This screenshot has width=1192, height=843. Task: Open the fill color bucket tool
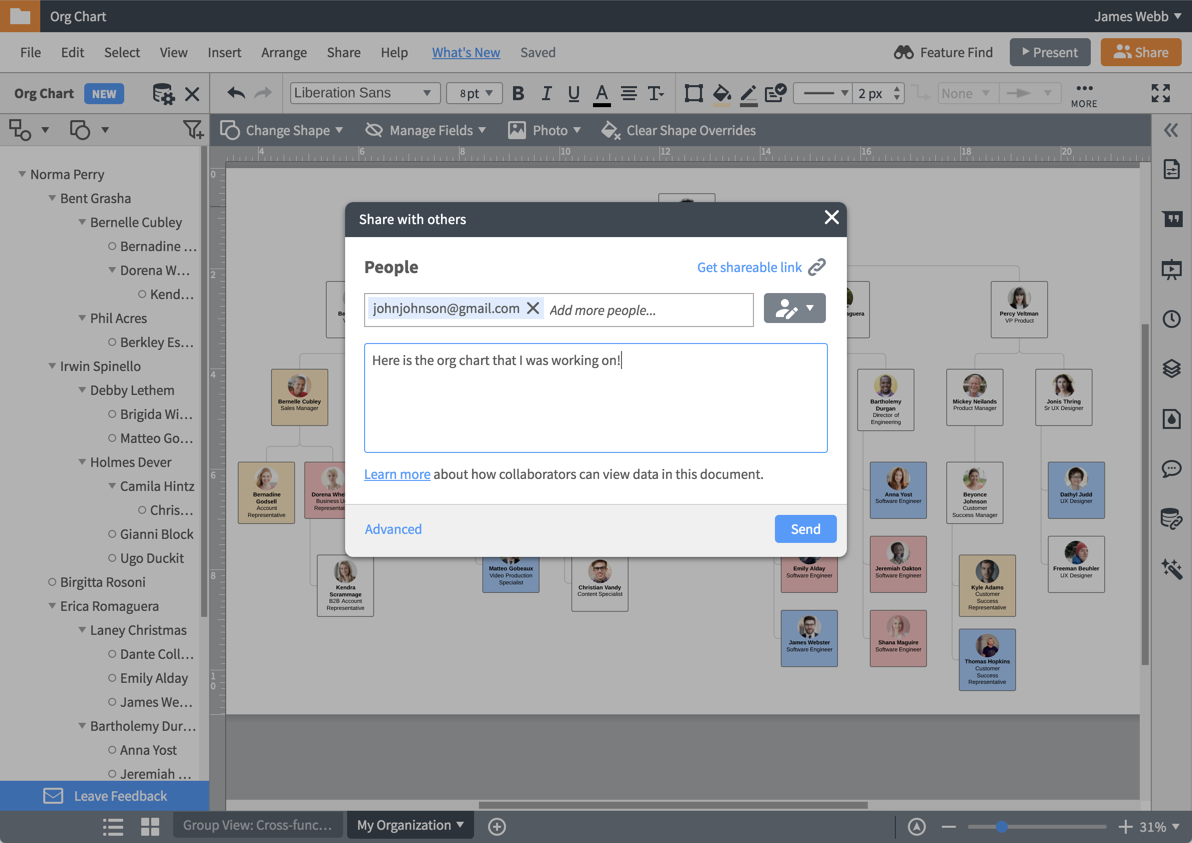coord(723,93)
